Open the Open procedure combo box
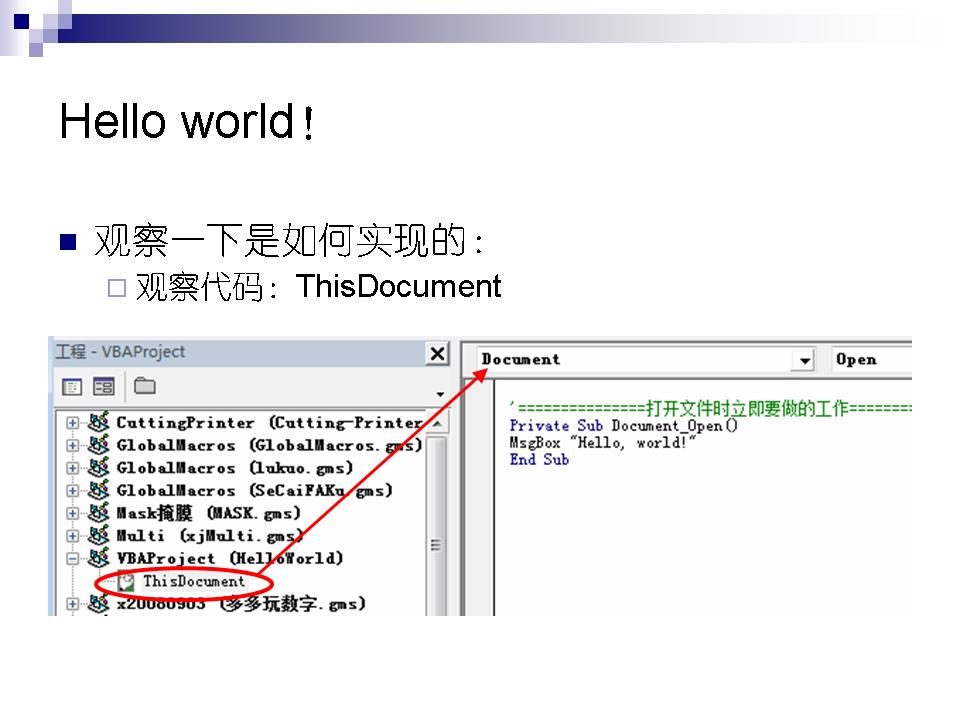 point(872,360)
